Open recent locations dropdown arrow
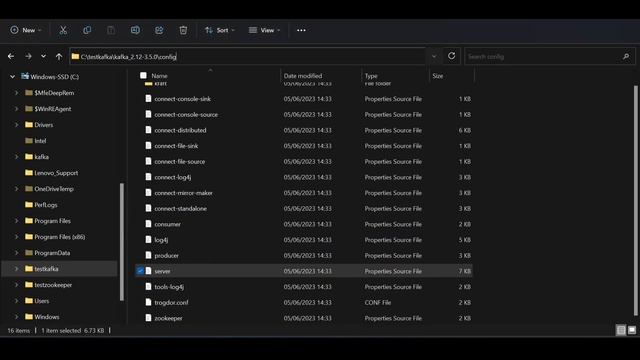This screenshot has width=640, height=360. 43,56
